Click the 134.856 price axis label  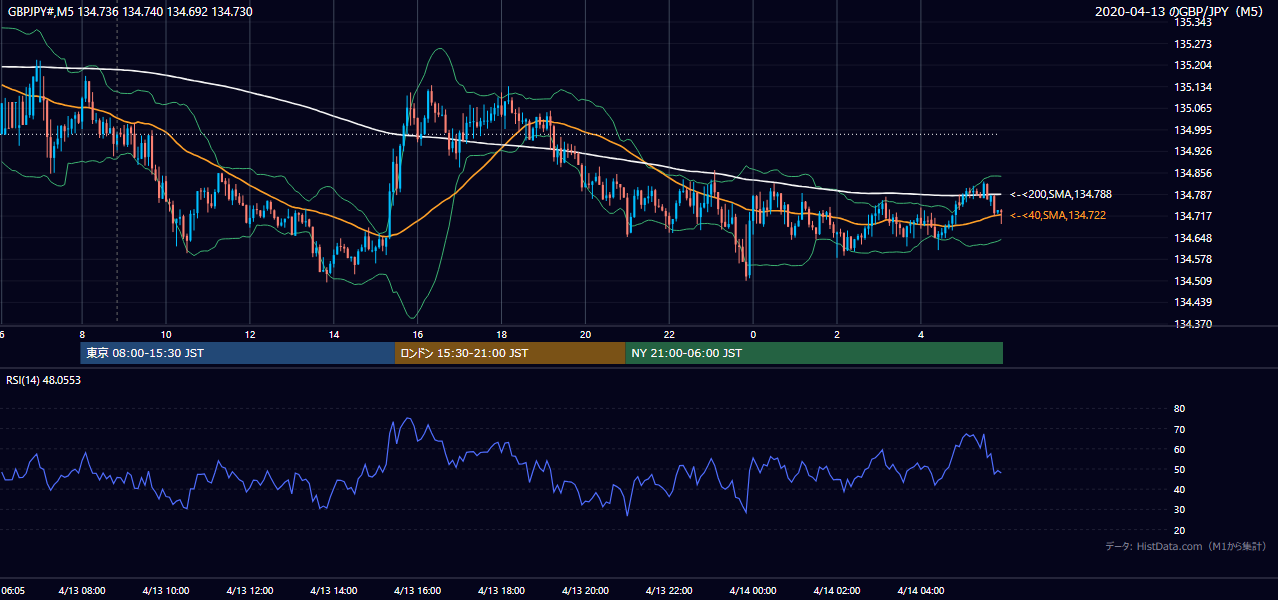(x=1193, y=173)
